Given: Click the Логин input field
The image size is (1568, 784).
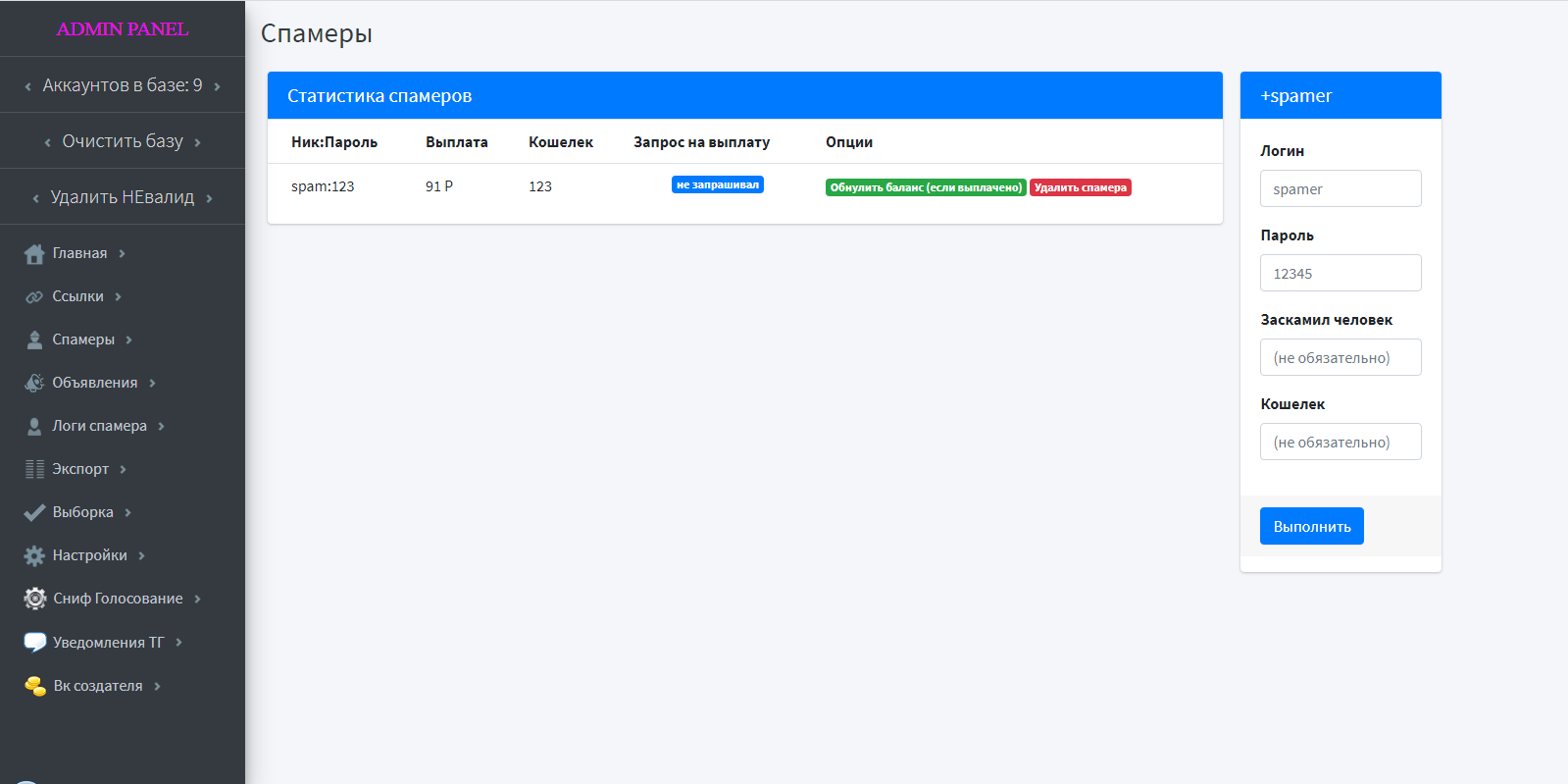Looking at the screenshot, I should (x=1340, y=188).
